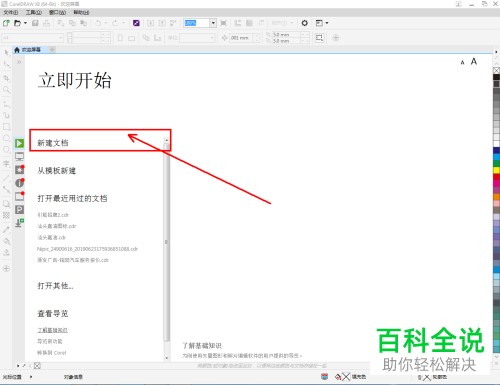The height and width of the screenshot is (385, 500).
Task: Click the plus quick customize toolbox button
Action: 6,269
